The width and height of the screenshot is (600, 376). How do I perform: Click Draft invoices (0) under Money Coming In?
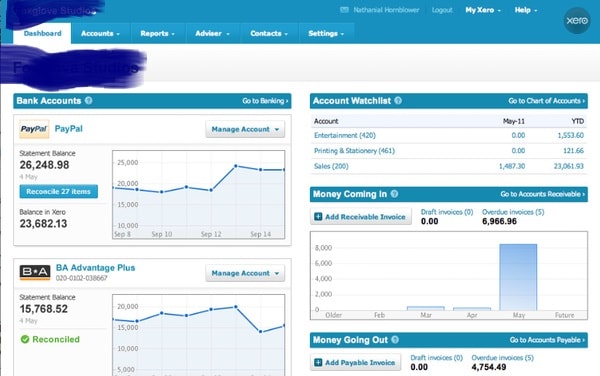tap(447, 212)
